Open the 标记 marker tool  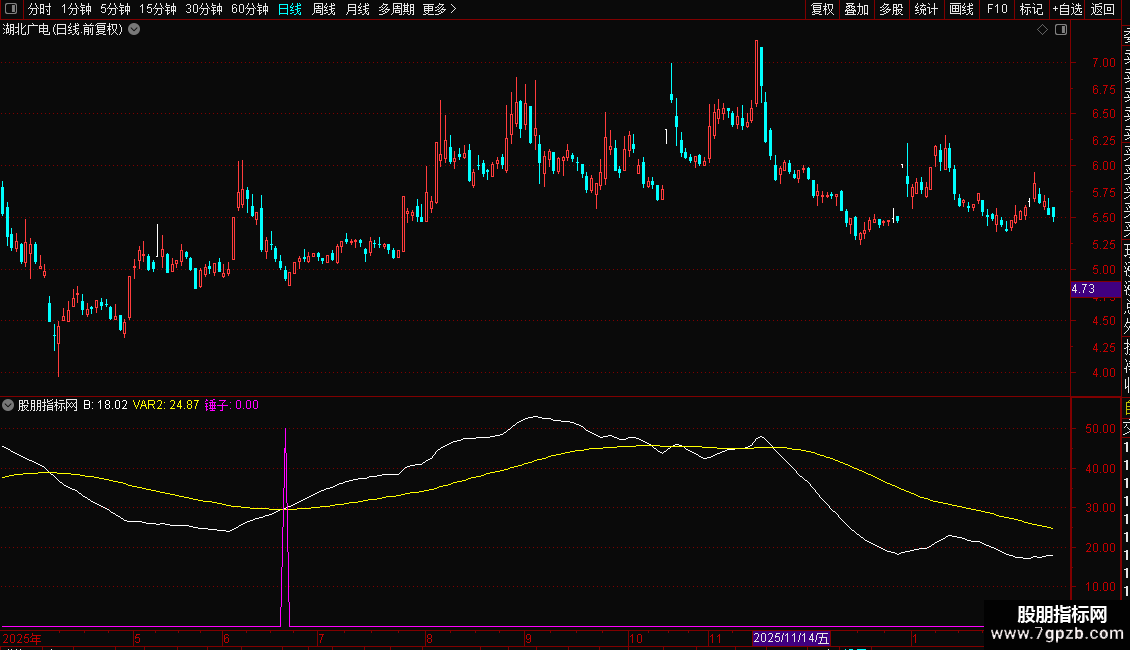click(1031, 9)
